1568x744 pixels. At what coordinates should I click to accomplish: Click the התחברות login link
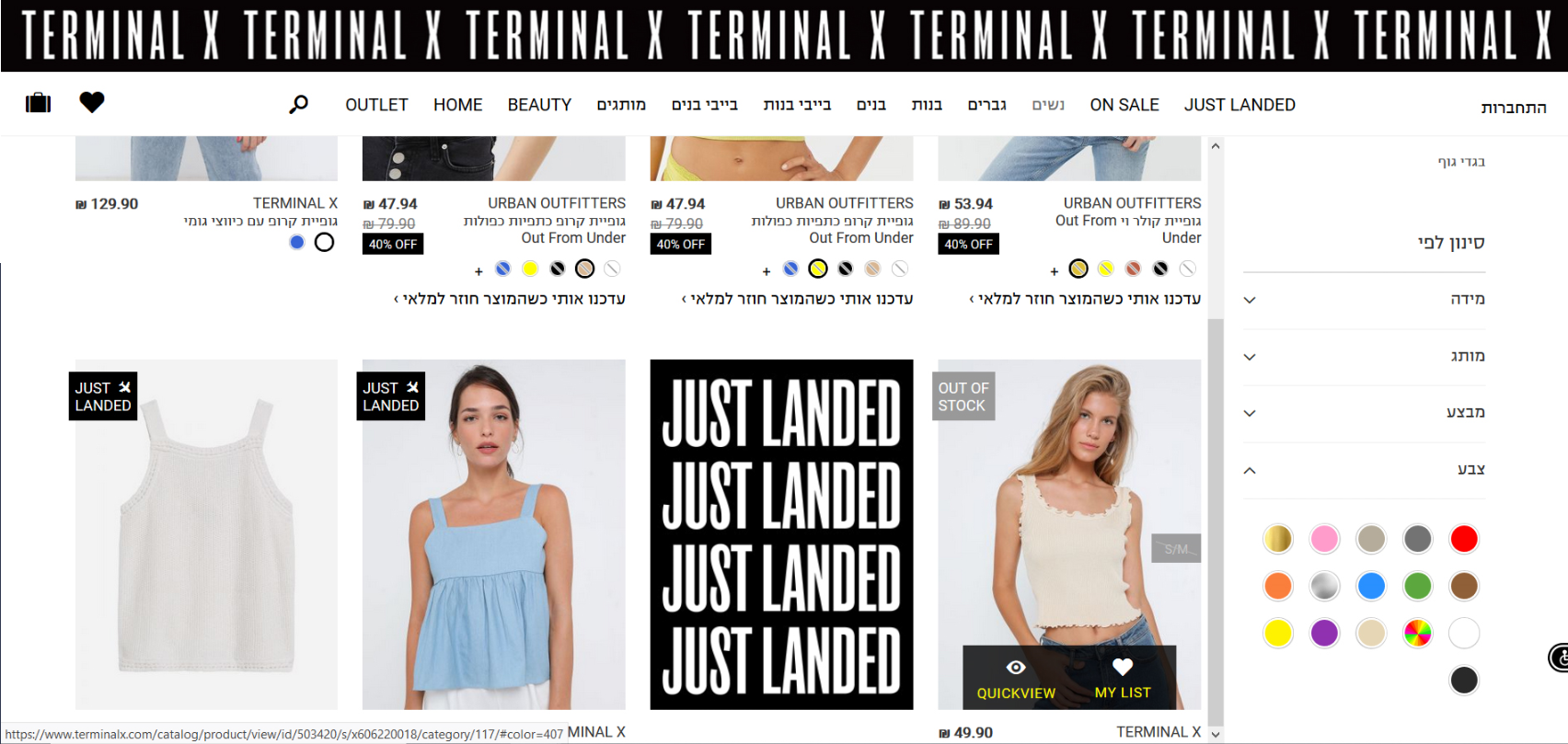point(1514,108)
